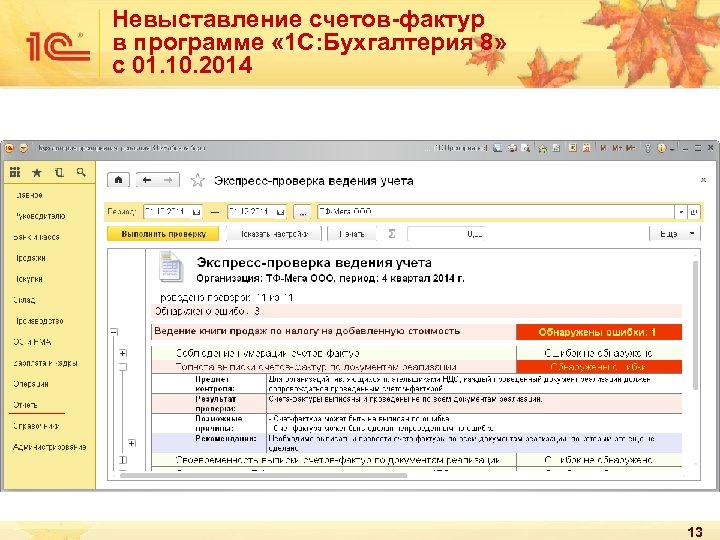Screen dimensions: 720x540
Task: Add report to favorites with star outline
Action: (197, 180)
